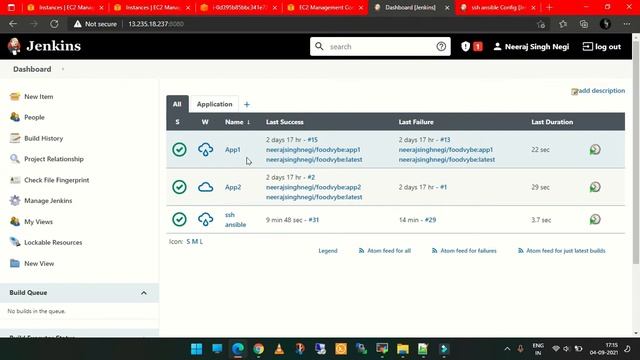Open Windows Start menu

coord(196,349)
